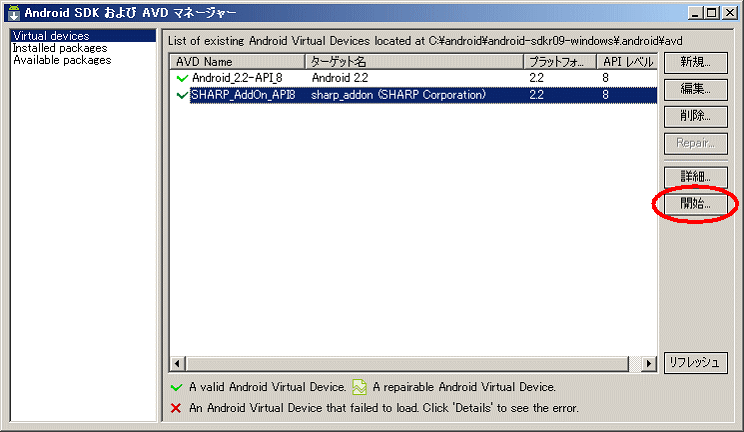Click legend red X failed device icon
The height and width of the screenshot is (432, 744).
point(176,408)
